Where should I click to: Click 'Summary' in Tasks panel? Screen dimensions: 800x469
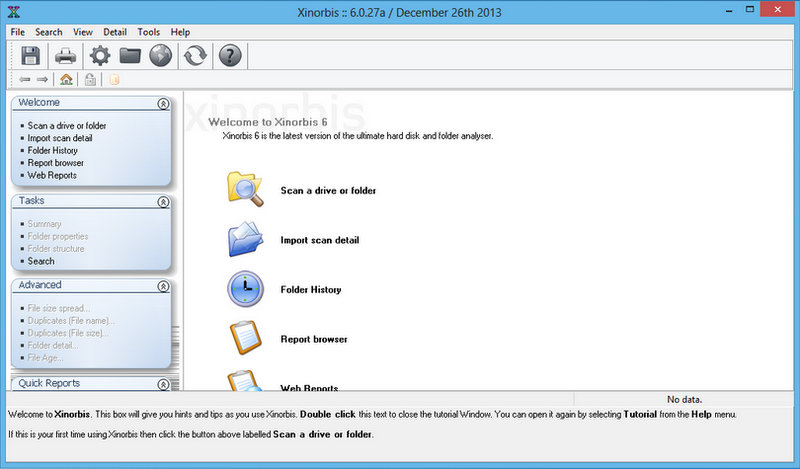tap(44, 224)
